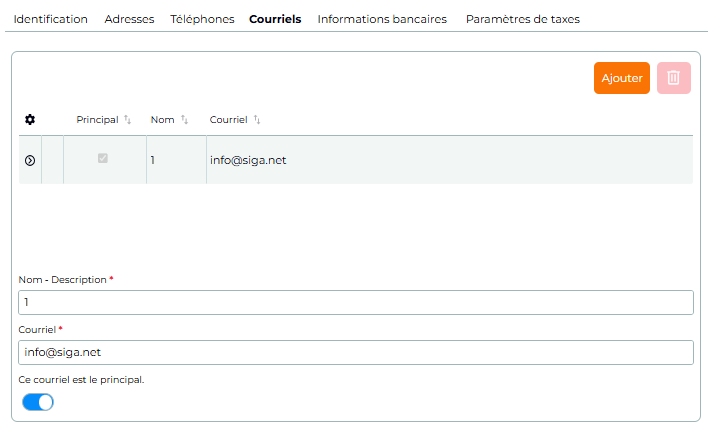Click the circled arrow row icon
Image resolution: width=711 pixels, height=434 pixels.
(x=30, y=161)
